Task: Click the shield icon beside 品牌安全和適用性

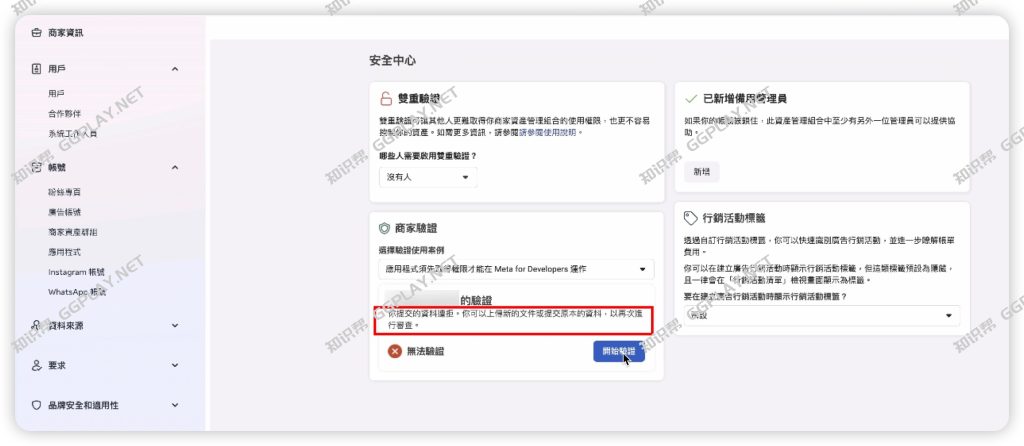Action: 37,405
